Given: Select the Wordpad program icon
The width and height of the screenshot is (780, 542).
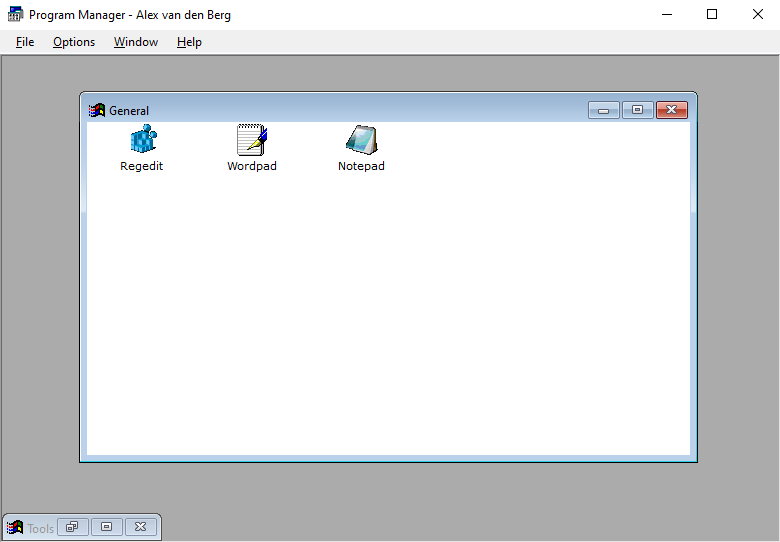Looking at the screenshot, I should [252, 140].
